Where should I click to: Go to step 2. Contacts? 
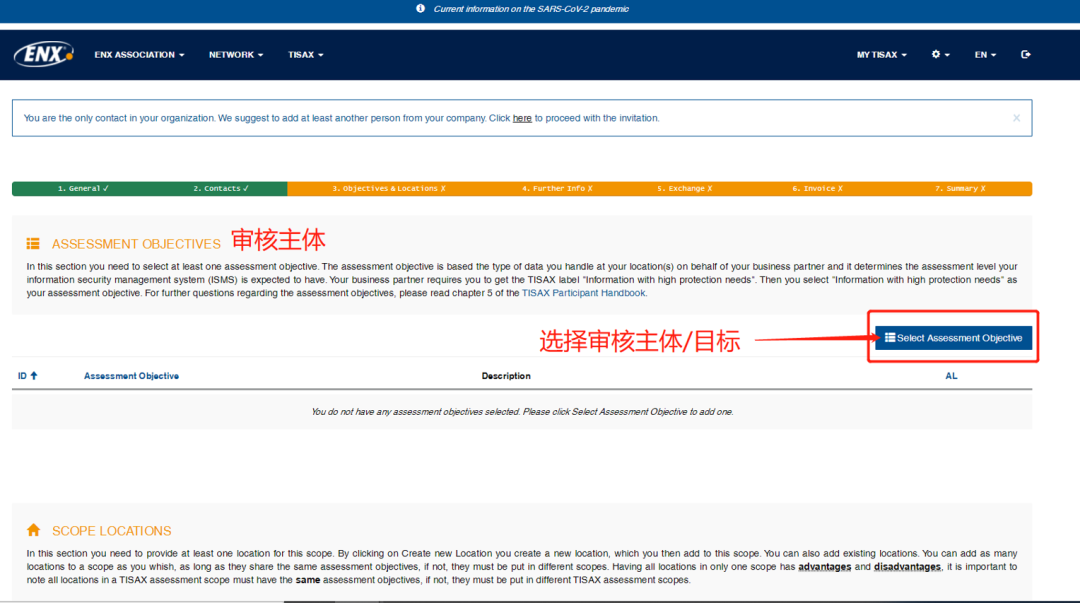(x=220, y=188)
